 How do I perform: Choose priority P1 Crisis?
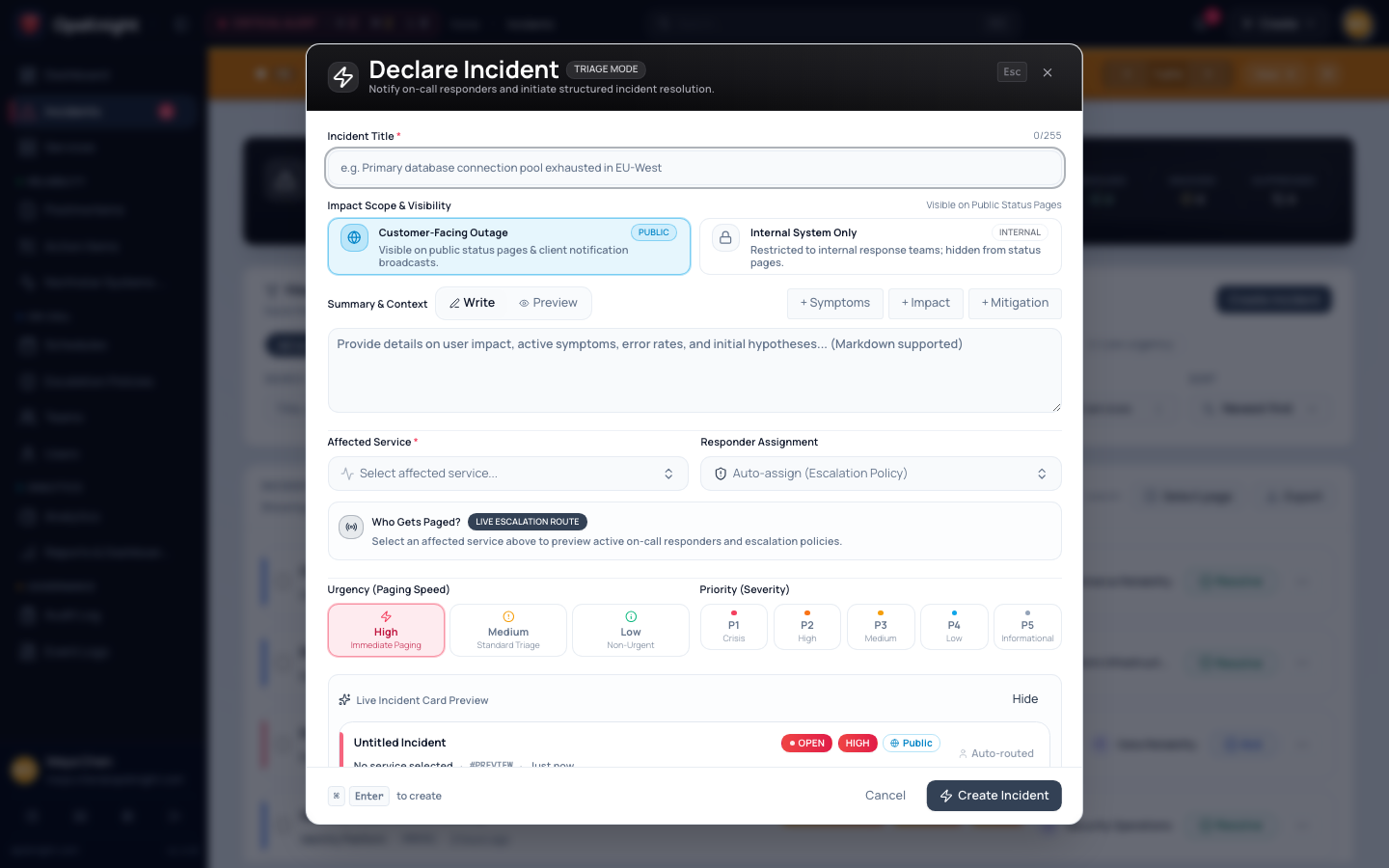pos(734,627)
